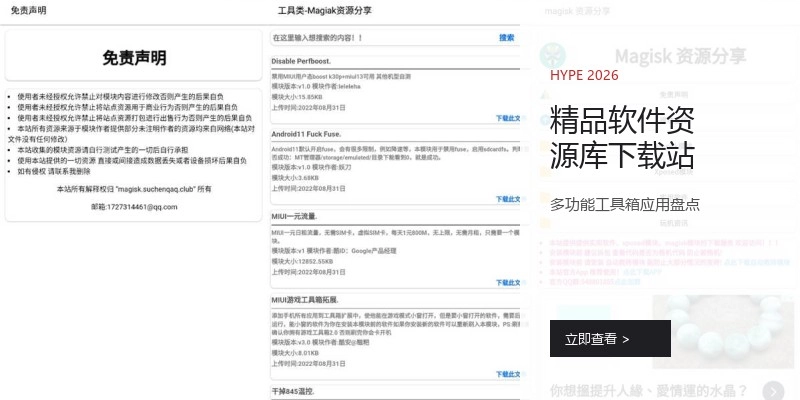Download the MIUI游戏工具箱拓展 module via 下载此文

[508, 374]
